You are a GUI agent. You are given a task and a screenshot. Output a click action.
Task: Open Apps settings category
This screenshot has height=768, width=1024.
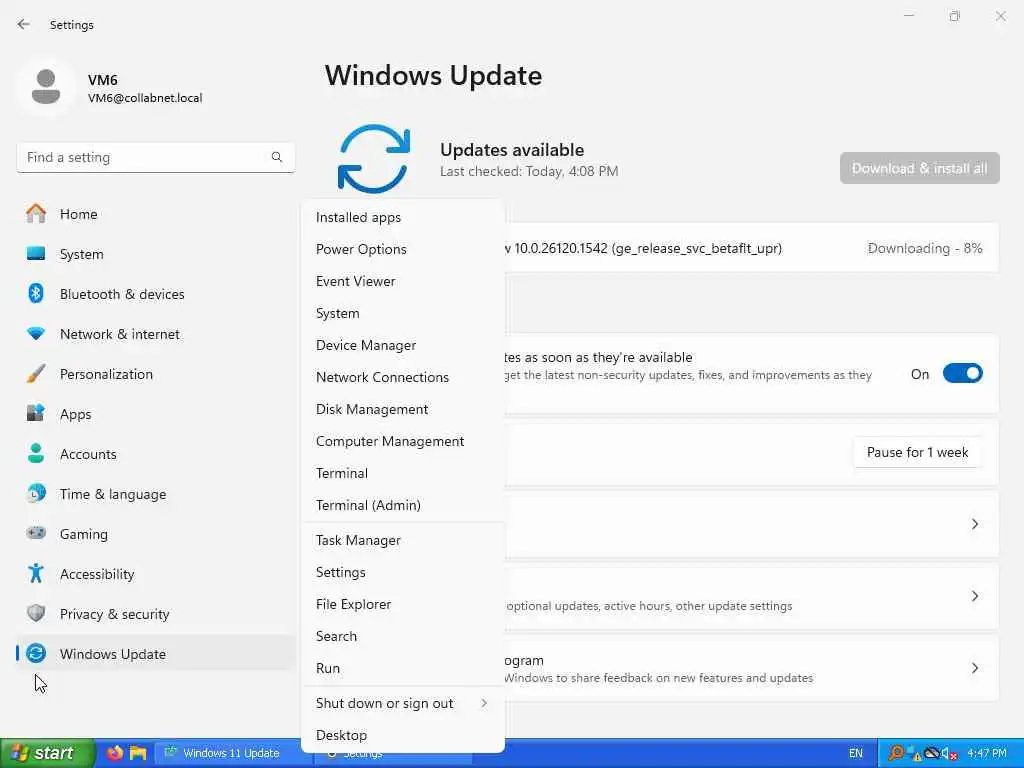[x=155, y=414]
